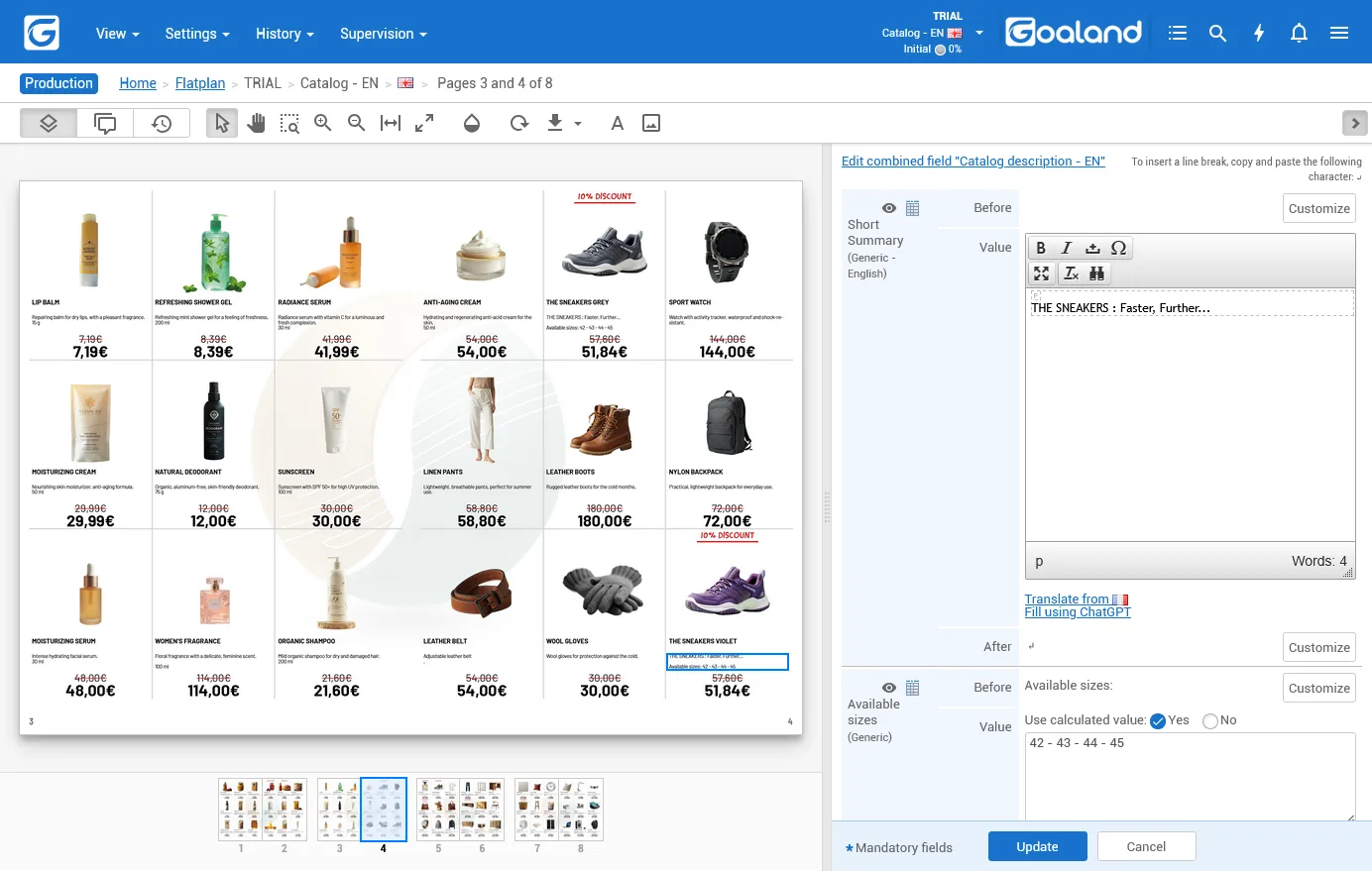Toggle the Short Summary eye icon

(x=889, y=208)
